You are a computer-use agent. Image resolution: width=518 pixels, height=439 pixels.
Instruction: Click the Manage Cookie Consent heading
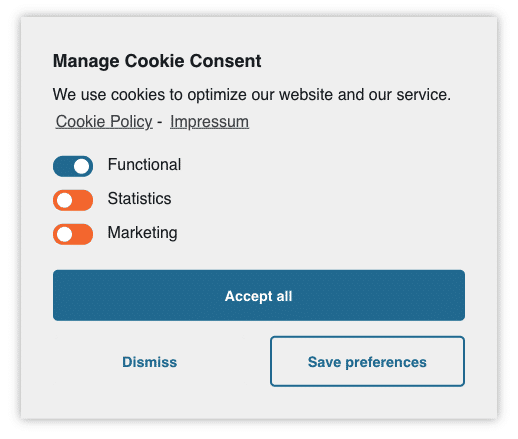click(157, 61)
